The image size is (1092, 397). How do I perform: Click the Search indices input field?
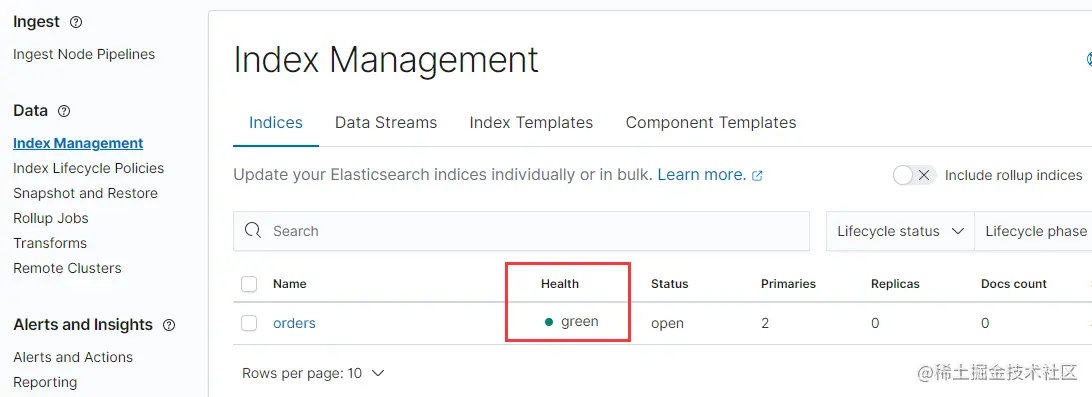pos(521,231)
